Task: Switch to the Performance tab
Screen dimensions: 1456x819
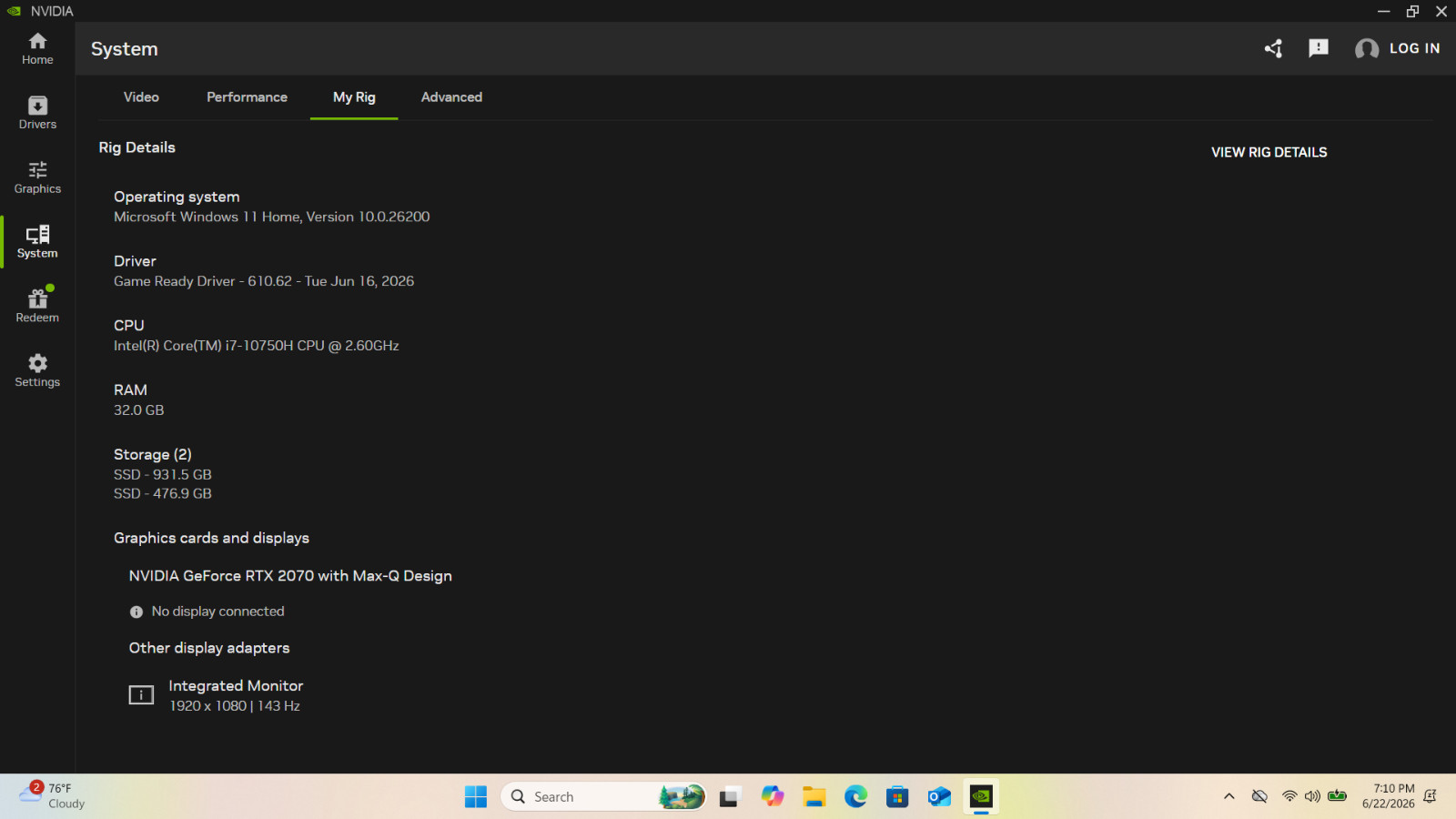Action: 247,97
